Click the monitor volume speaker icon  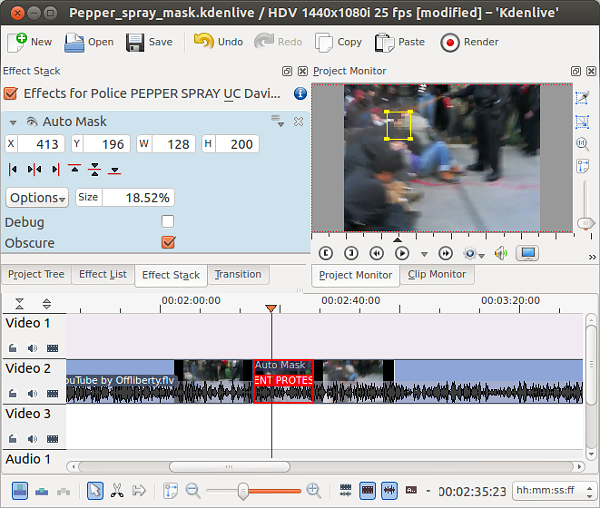(x=501, y=254)
